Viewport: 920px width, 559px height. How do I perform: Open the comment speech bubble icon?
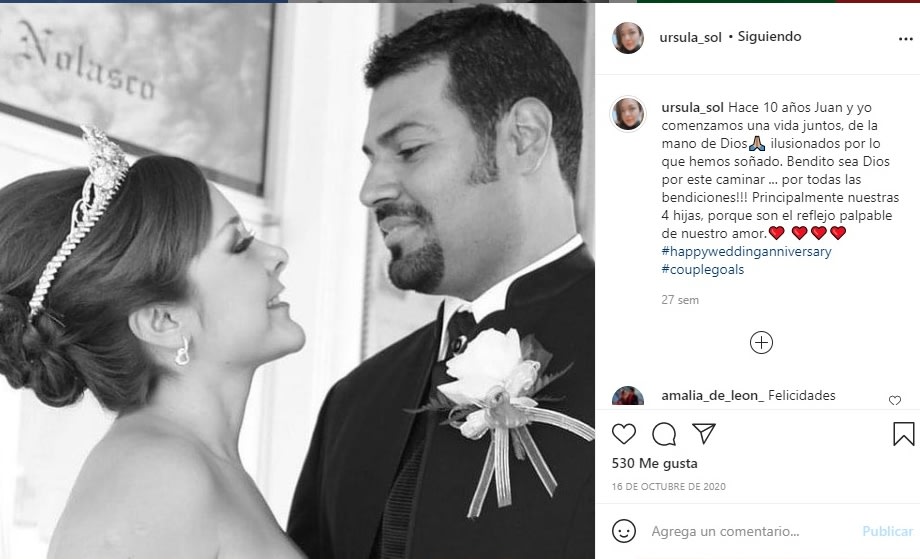pyautogui.click(x=664, y=434)
